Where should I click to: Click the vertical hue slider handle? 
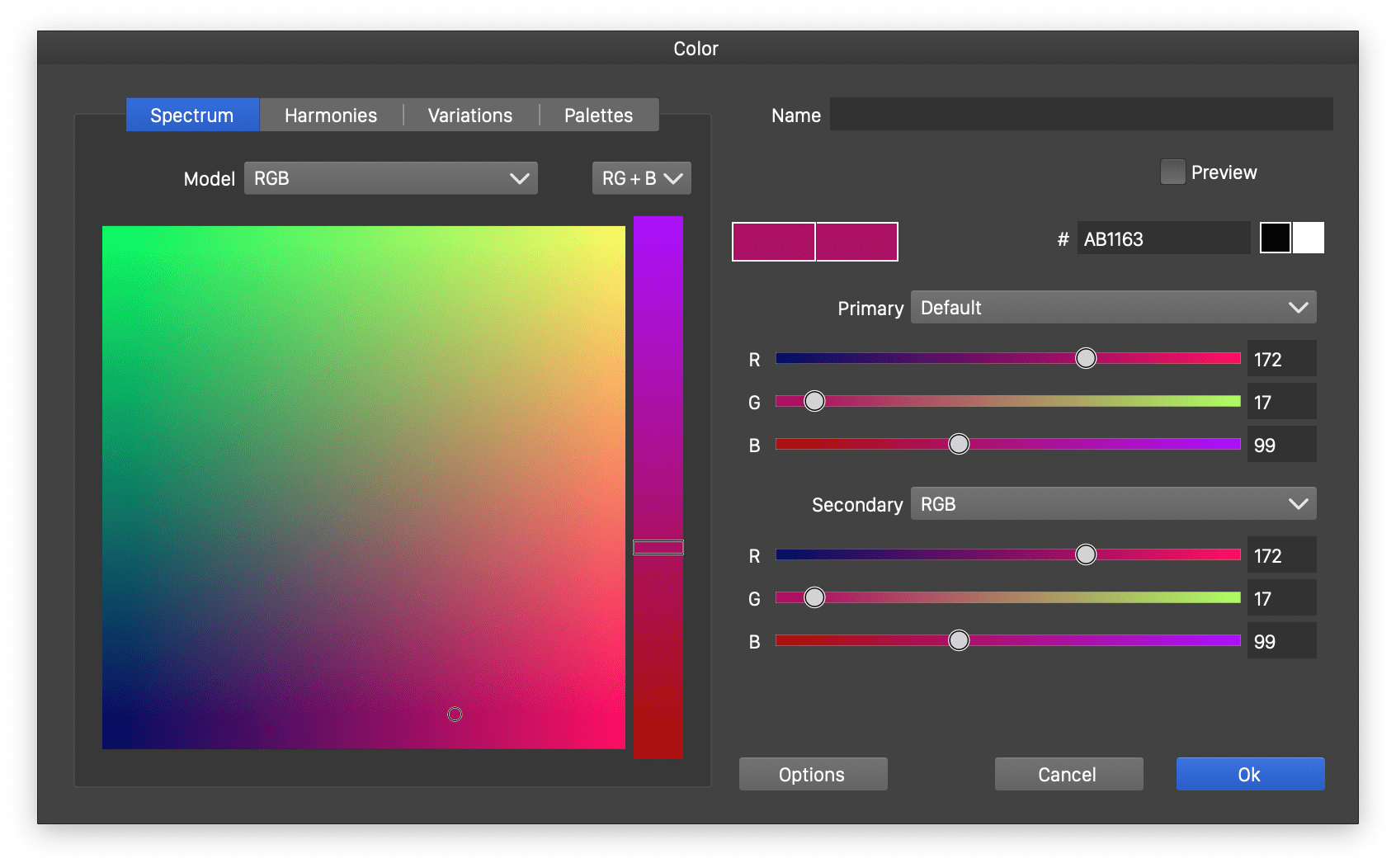(658, 546)
